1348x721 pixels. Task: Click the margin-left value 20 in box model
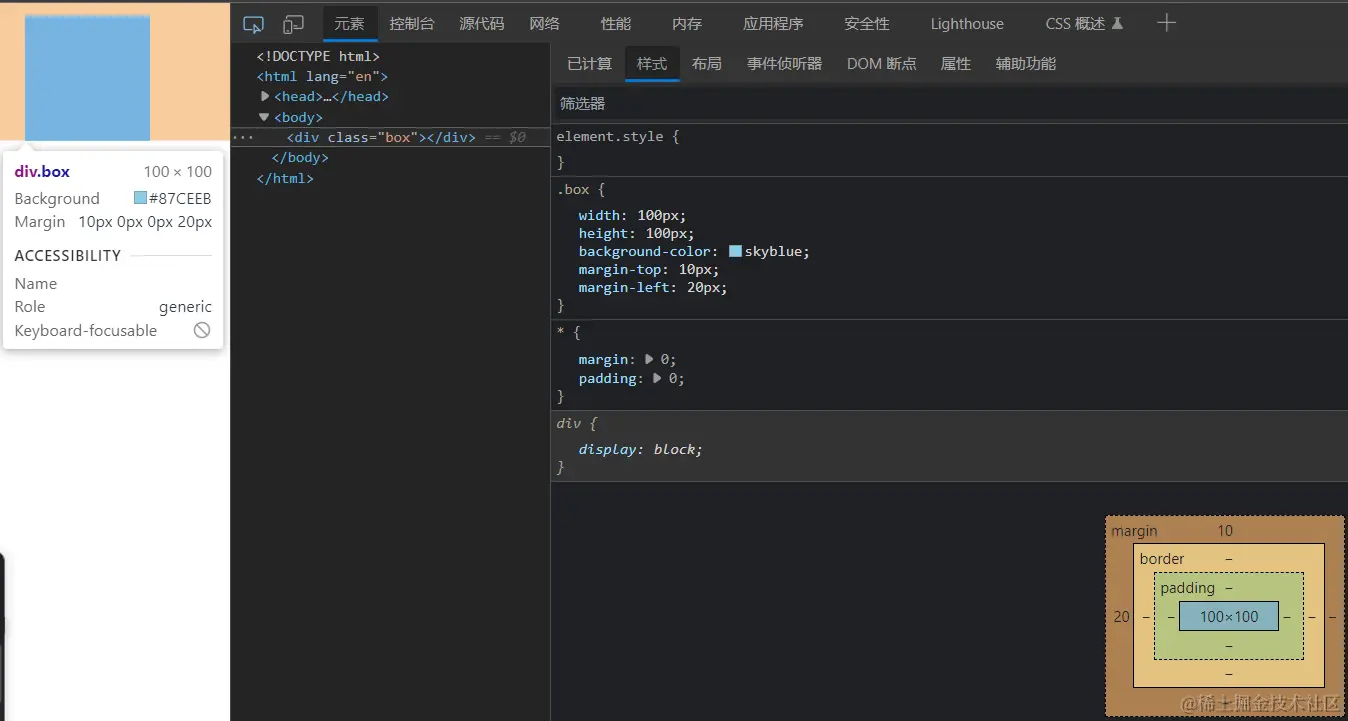pyautogui.click(x=1121, y=616)
